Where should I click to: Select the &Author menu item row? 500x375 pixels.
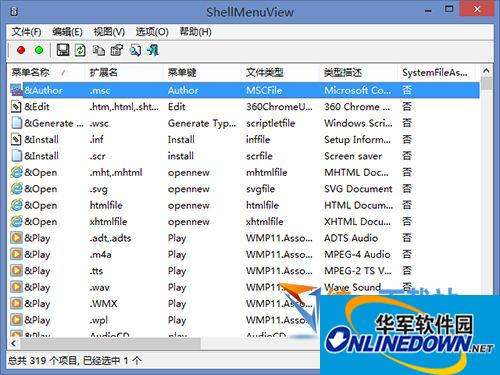click(245, 90)
